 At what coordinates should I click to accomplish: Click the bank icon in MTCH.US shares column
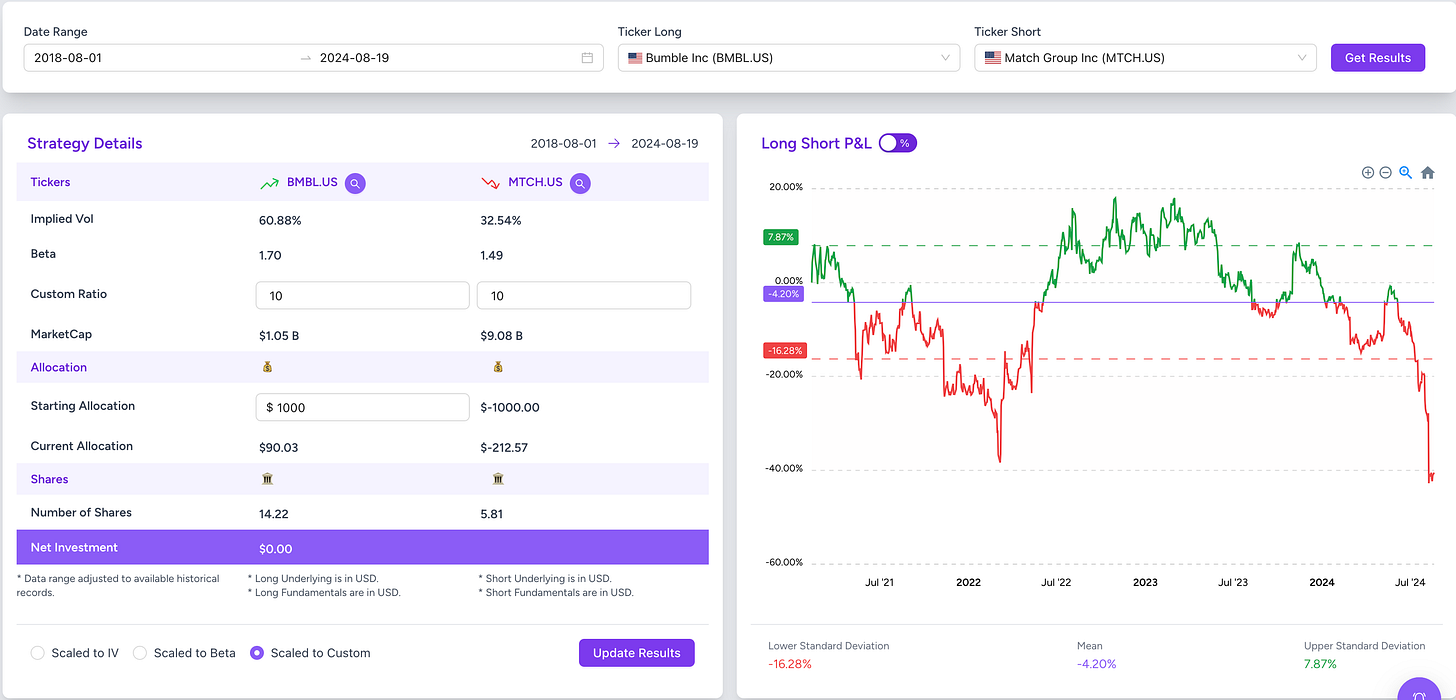pos(498,479)
